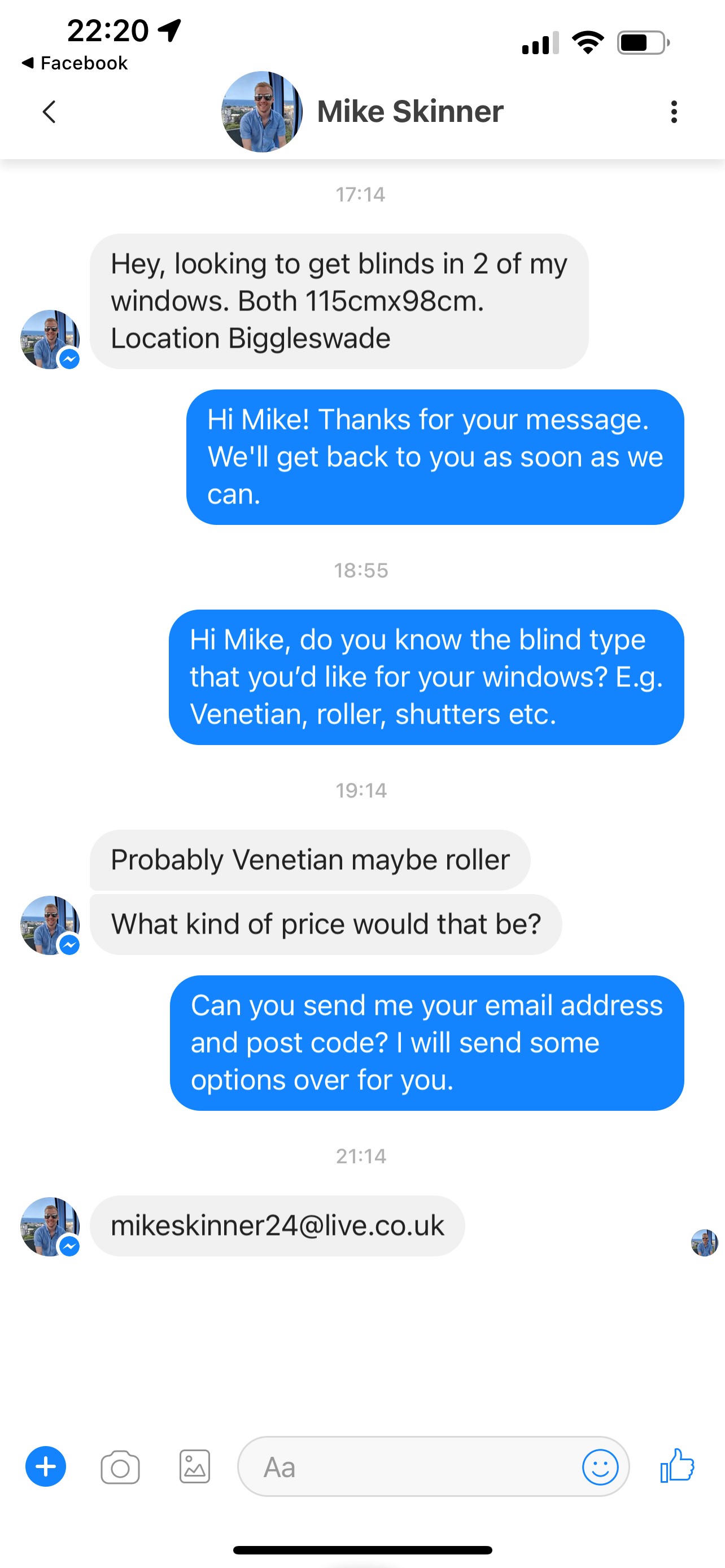
Task: Tap the avatar beside the Biggleswade message
Action: 50,340
